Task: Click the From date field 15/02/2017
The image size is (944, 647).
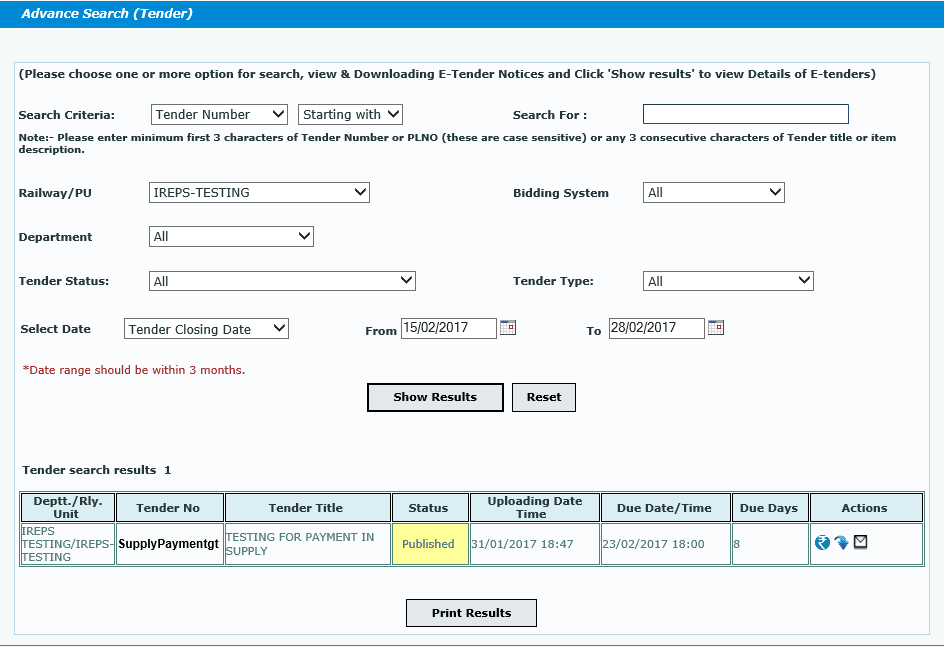Action: (x=449, y=328)
